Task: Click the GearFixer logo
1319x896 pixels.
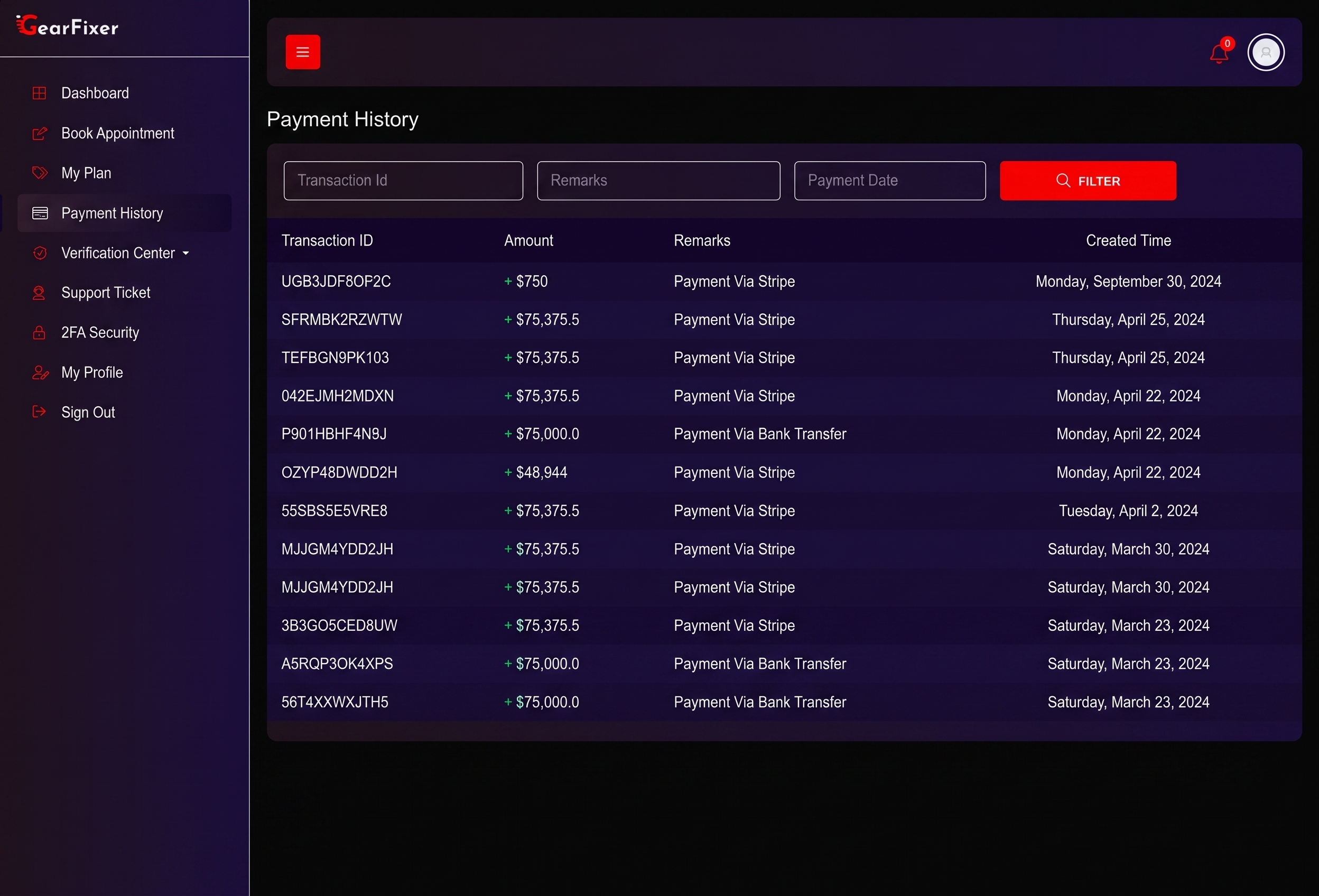Action: (x=67, y=25)
